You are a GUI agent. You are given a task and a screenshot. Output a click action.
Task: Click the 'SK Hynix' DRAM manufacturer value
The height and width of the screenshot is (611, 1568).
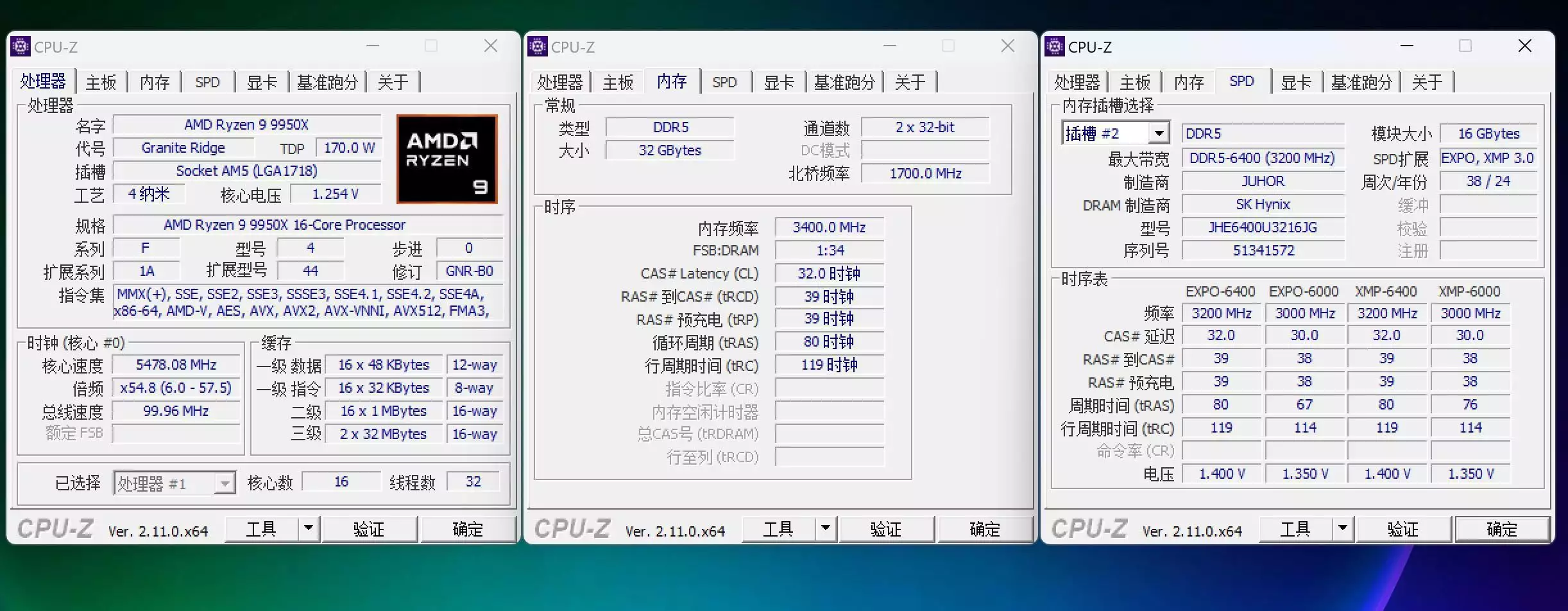click(1262, 204)
